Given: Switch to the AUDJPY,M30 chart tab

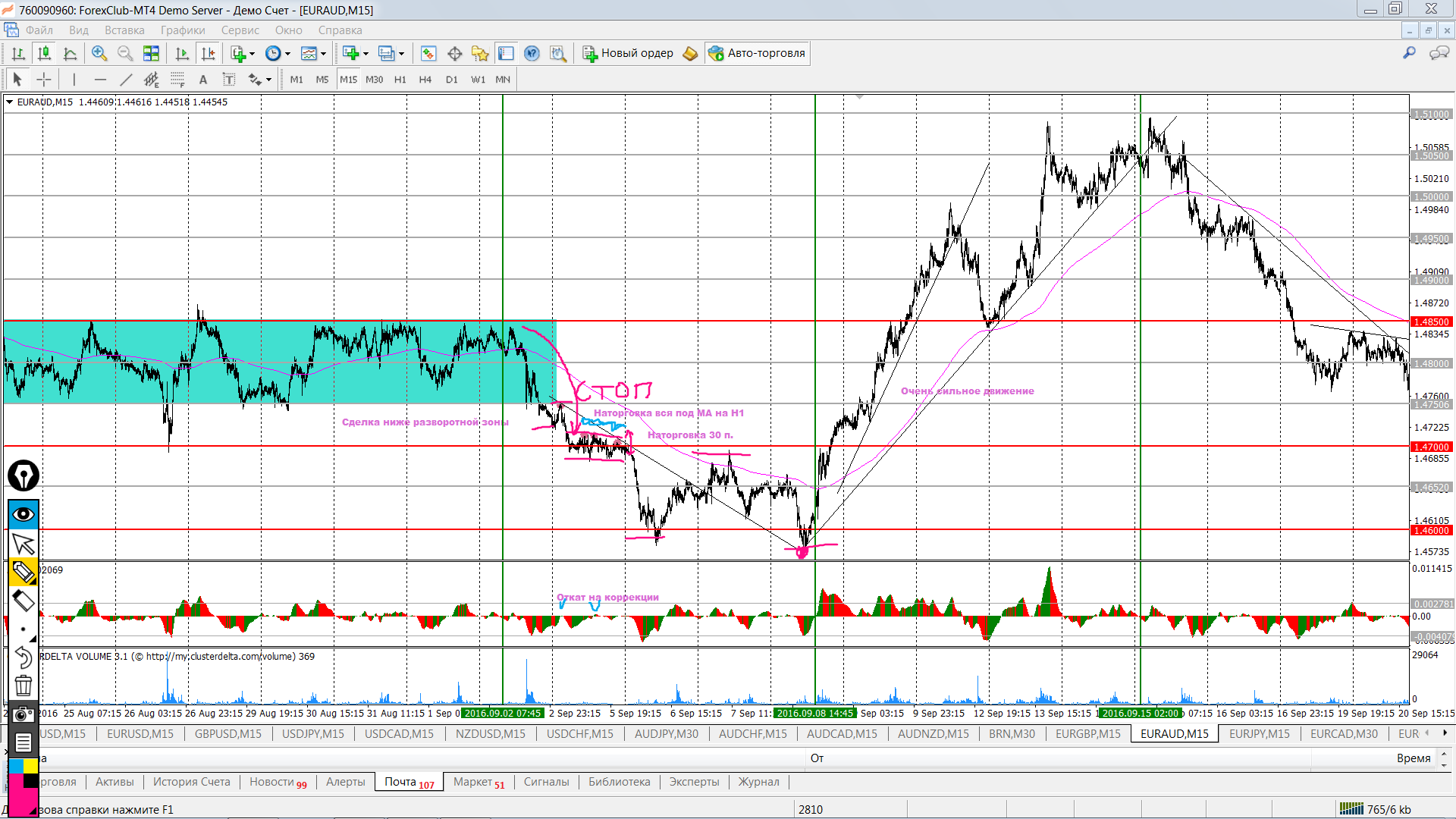Looking at the screenshot, I should click(667, 733).
